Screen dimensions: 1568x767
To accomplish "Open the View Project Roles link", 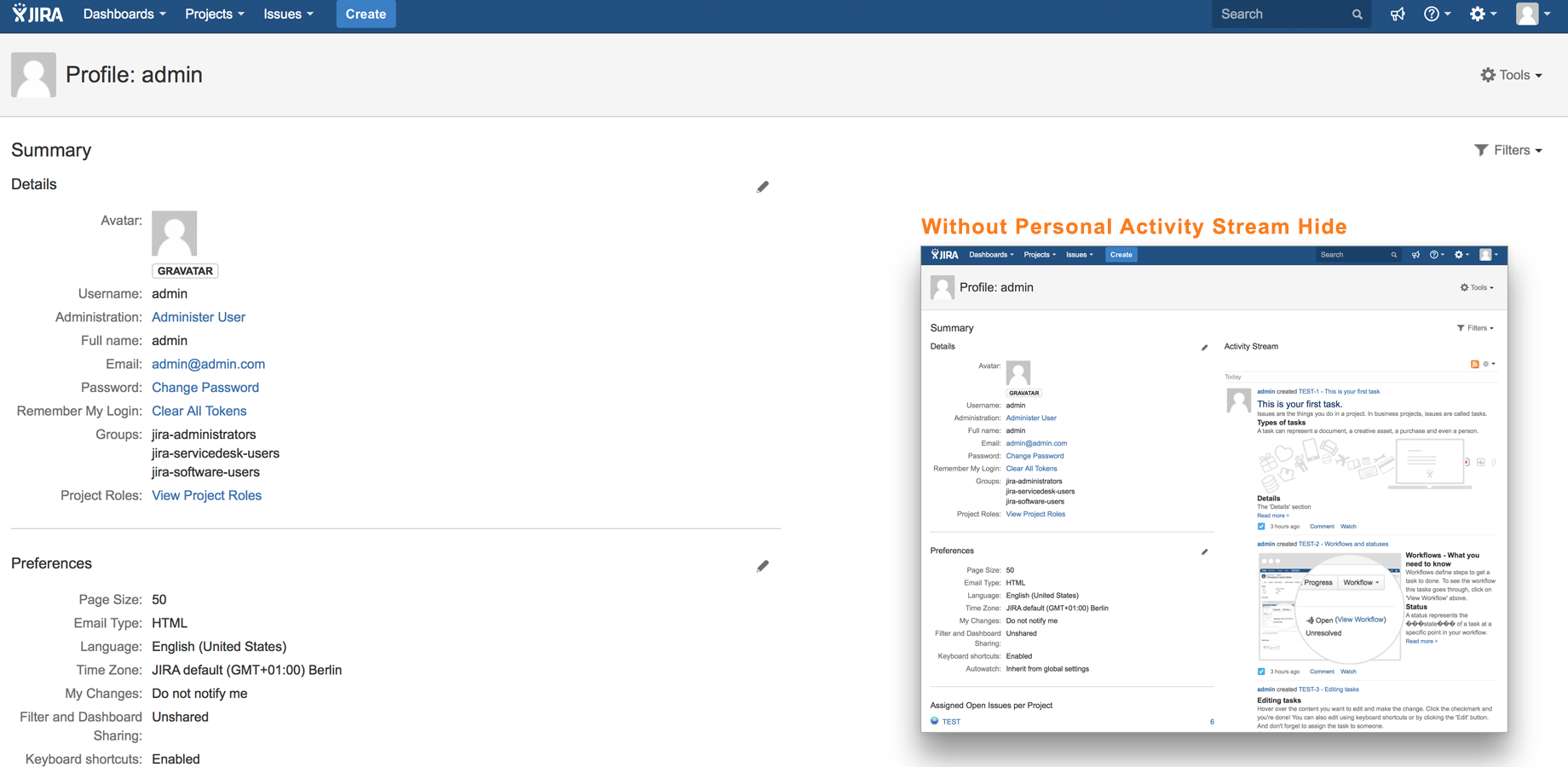I will (x=206, y=495).
